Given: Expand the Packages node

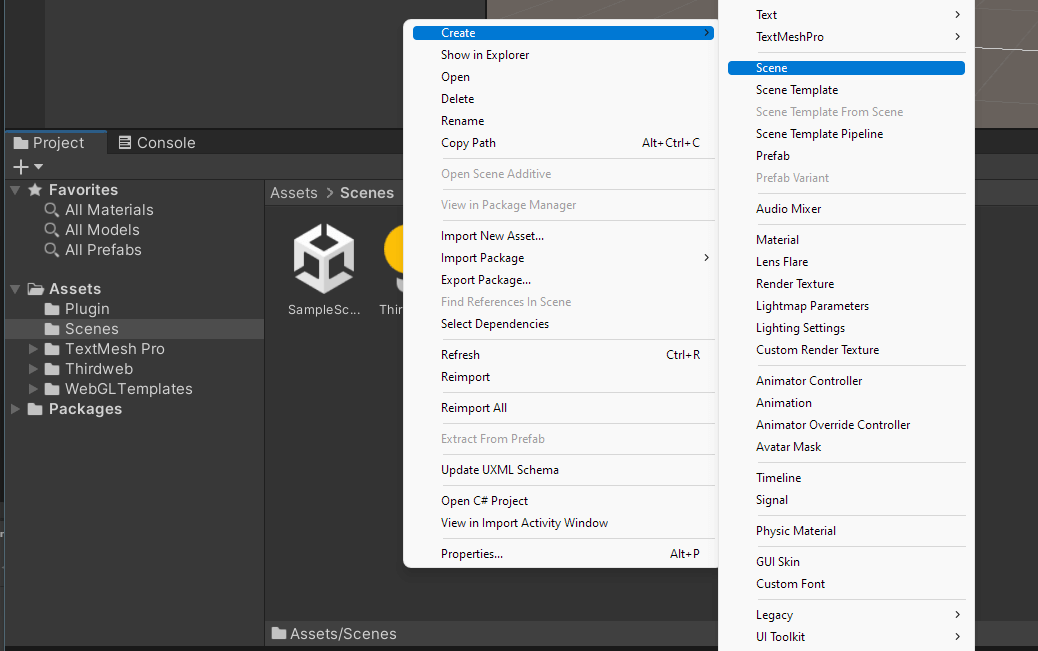Looking at the screenshot, I should [x=15, y=409].
